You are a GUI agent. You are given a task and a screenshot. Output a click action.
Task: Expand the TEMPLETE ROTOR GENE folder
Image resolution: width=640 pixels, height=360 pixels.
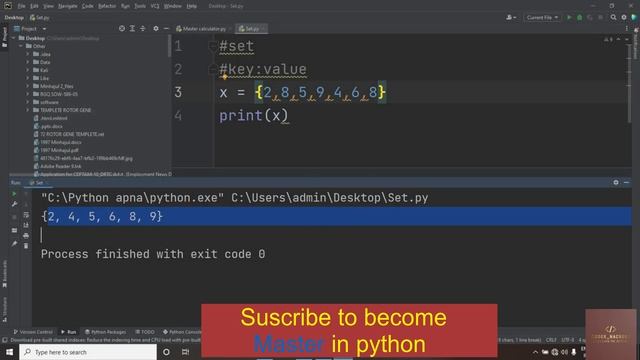28,110
